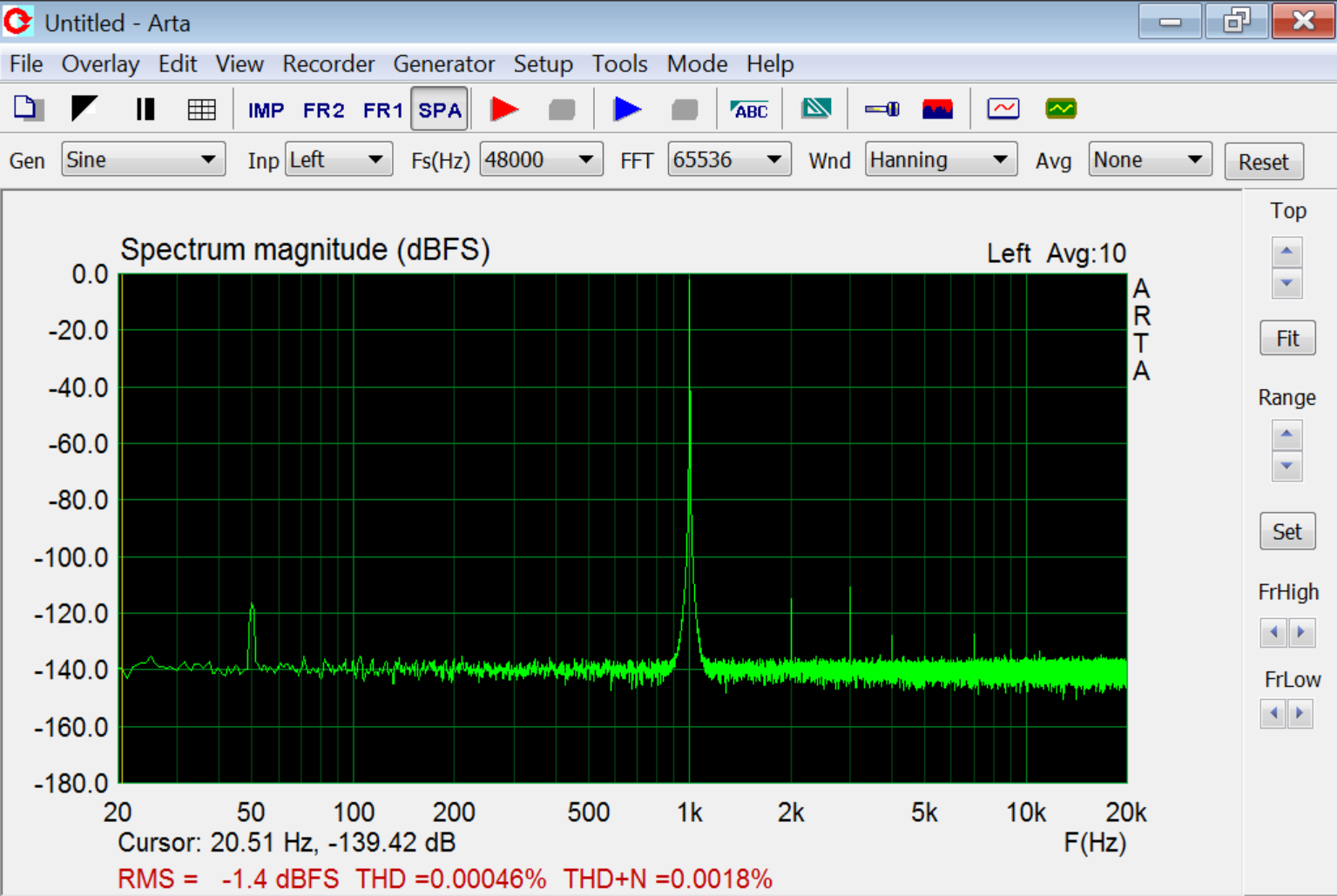Click the New file icon

[x=27, y=109]
